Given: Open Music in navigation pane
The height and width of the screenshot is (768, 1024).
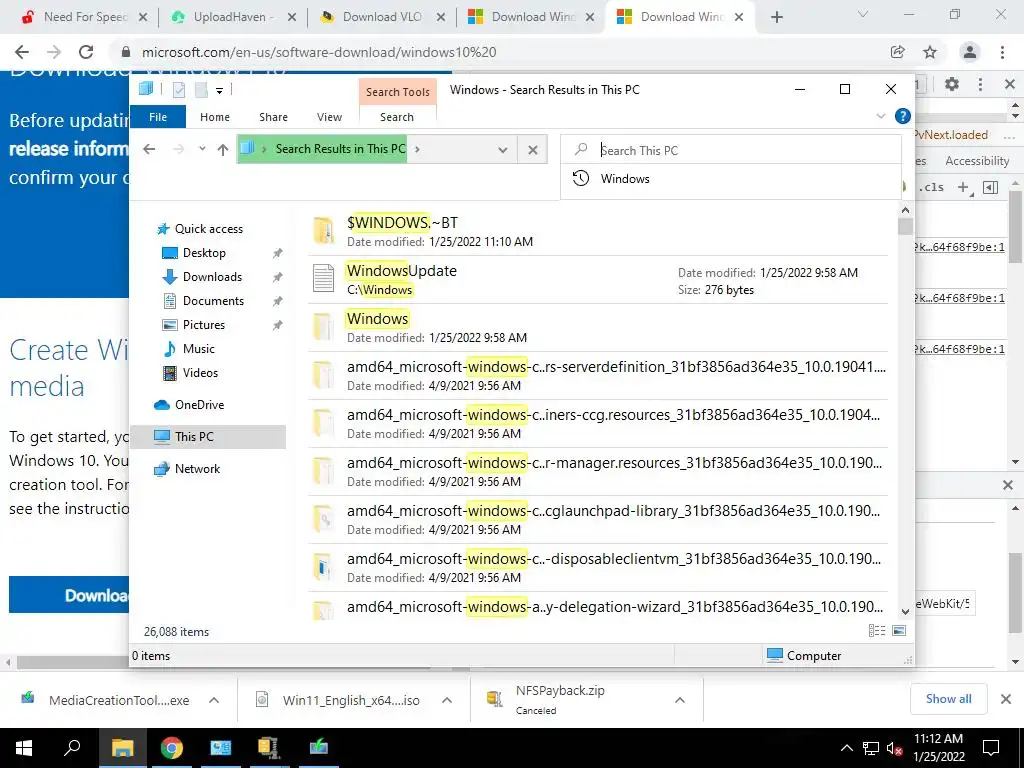Looking at the screenshot, I should coord(198,349).
